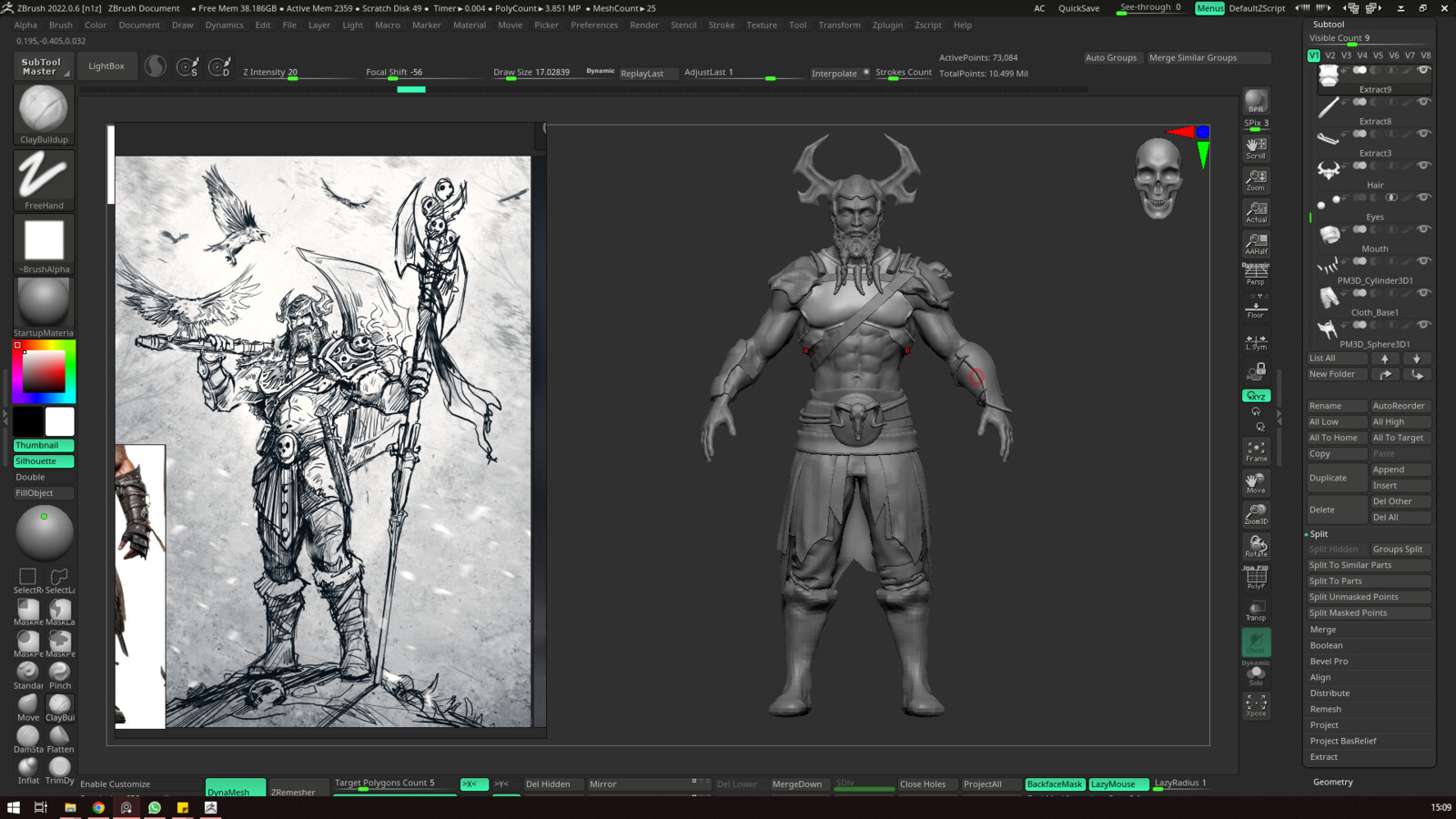The height and width of the screenshot is (819, 1456).
Task: Open the FreeHand stroke selector
Action: coord(44,179)
